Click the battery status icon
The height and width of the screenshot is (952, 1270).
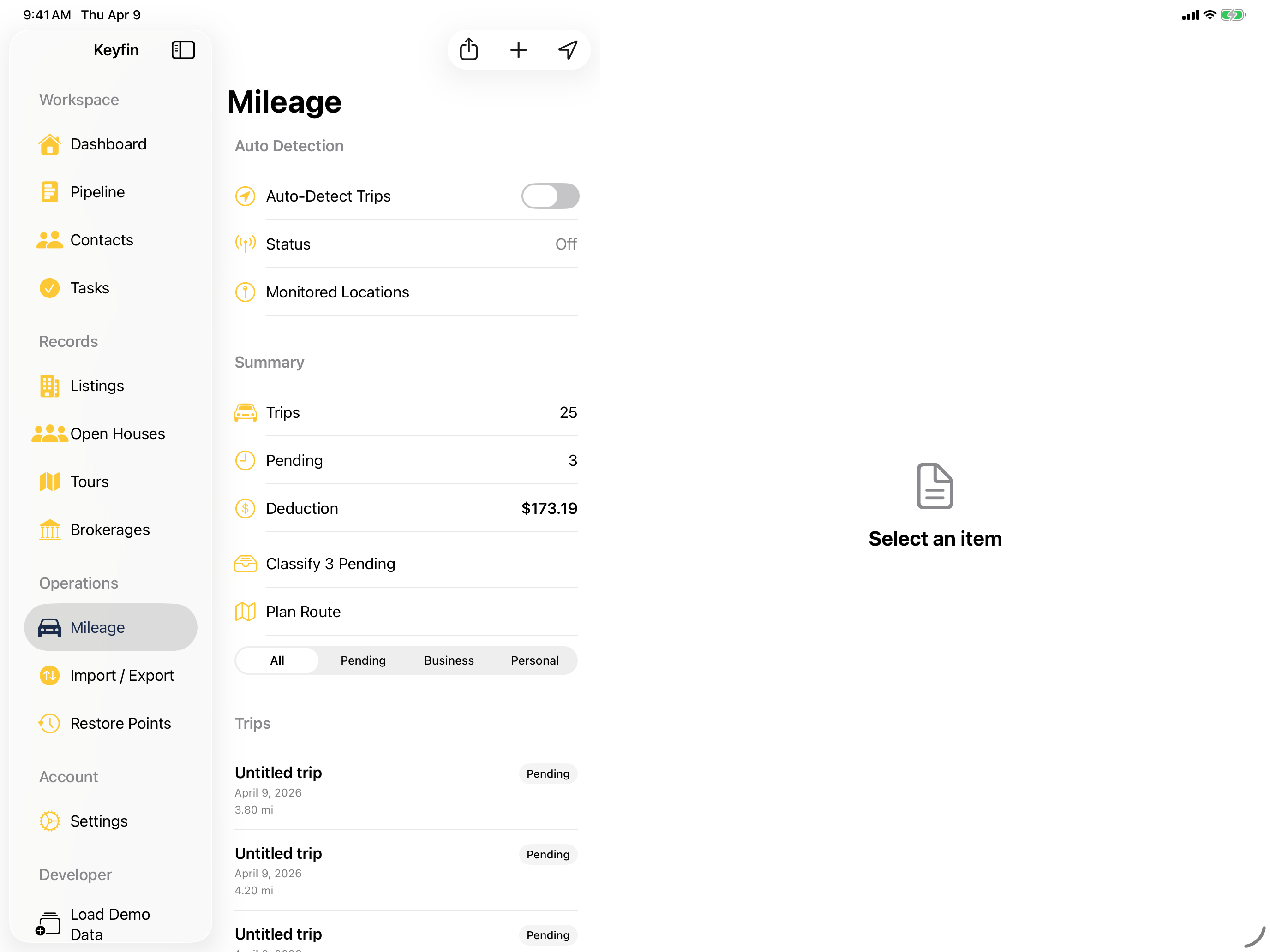pos(1232,15)
